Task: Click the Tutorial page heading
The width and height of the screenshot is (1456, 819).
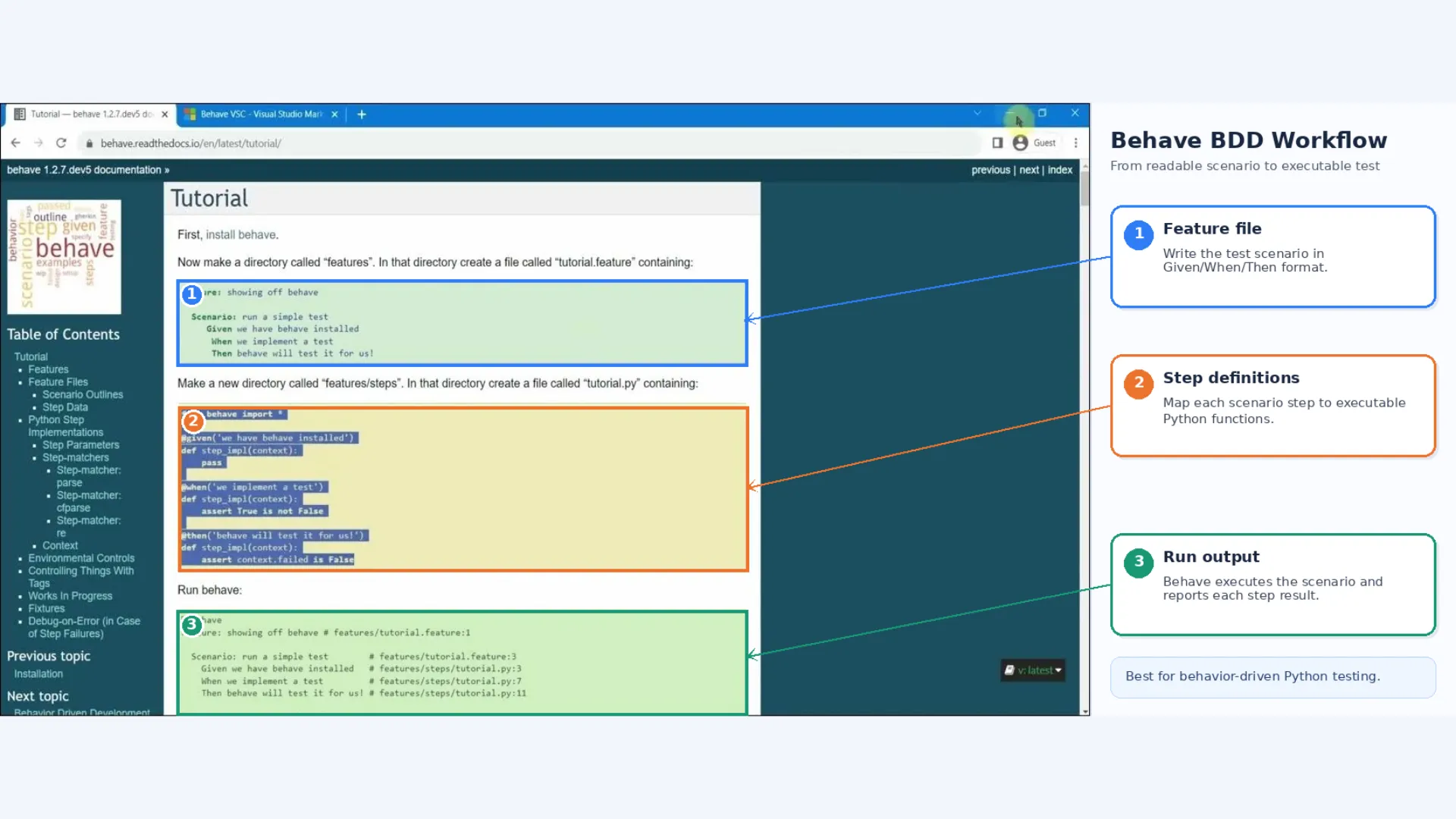Action: point(209,199)
